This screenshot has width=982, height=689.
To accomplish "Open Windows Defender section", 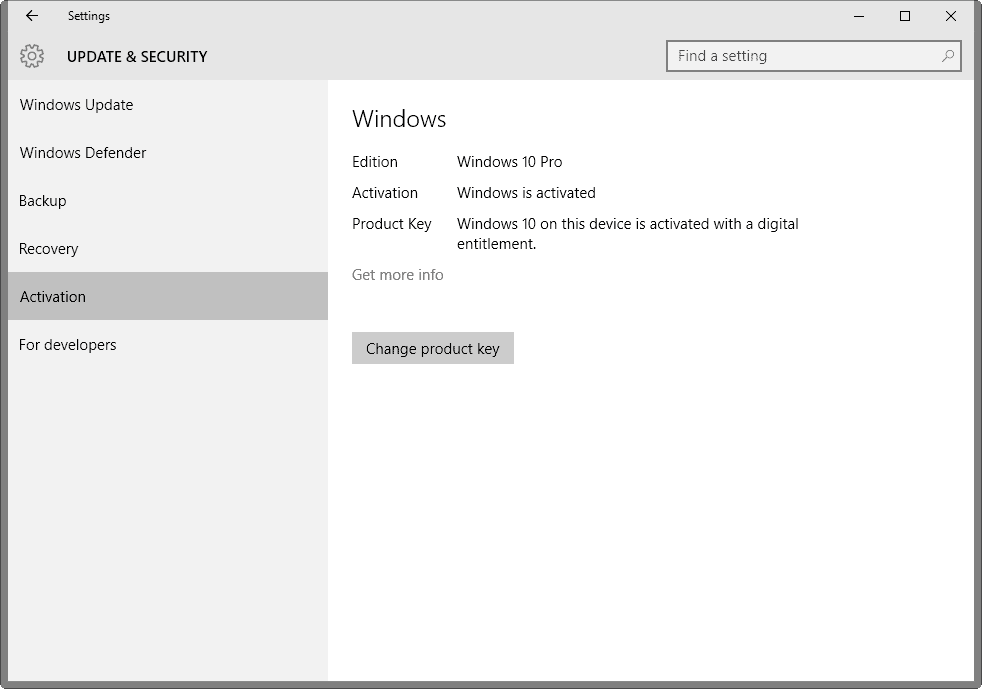I will point(168,153).
